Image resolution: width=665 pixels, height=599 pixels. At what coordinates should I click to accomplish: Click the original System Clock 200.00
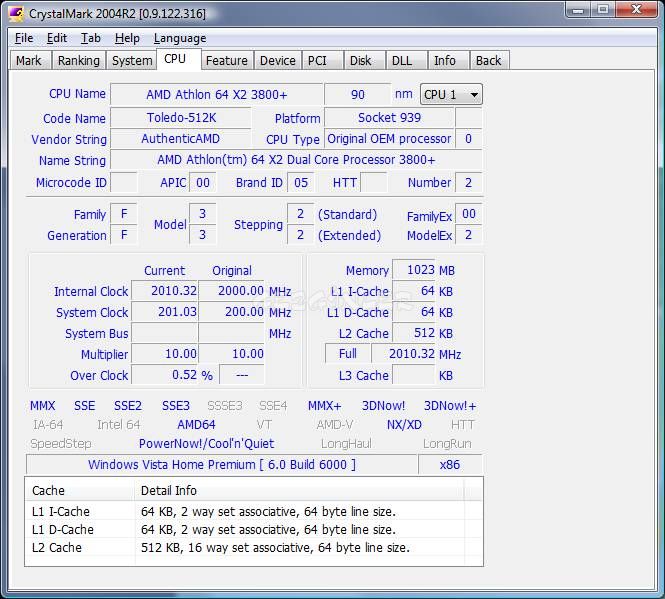[x=232, y=312]
